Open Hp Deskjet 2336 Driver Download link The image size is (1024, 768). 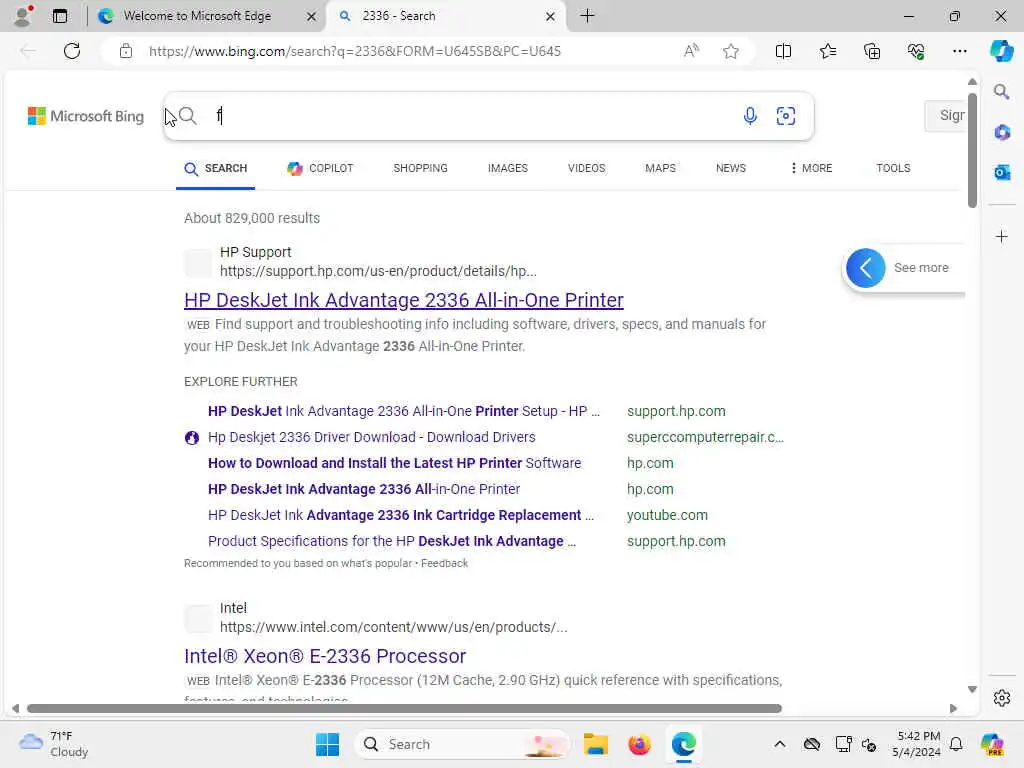372,438
